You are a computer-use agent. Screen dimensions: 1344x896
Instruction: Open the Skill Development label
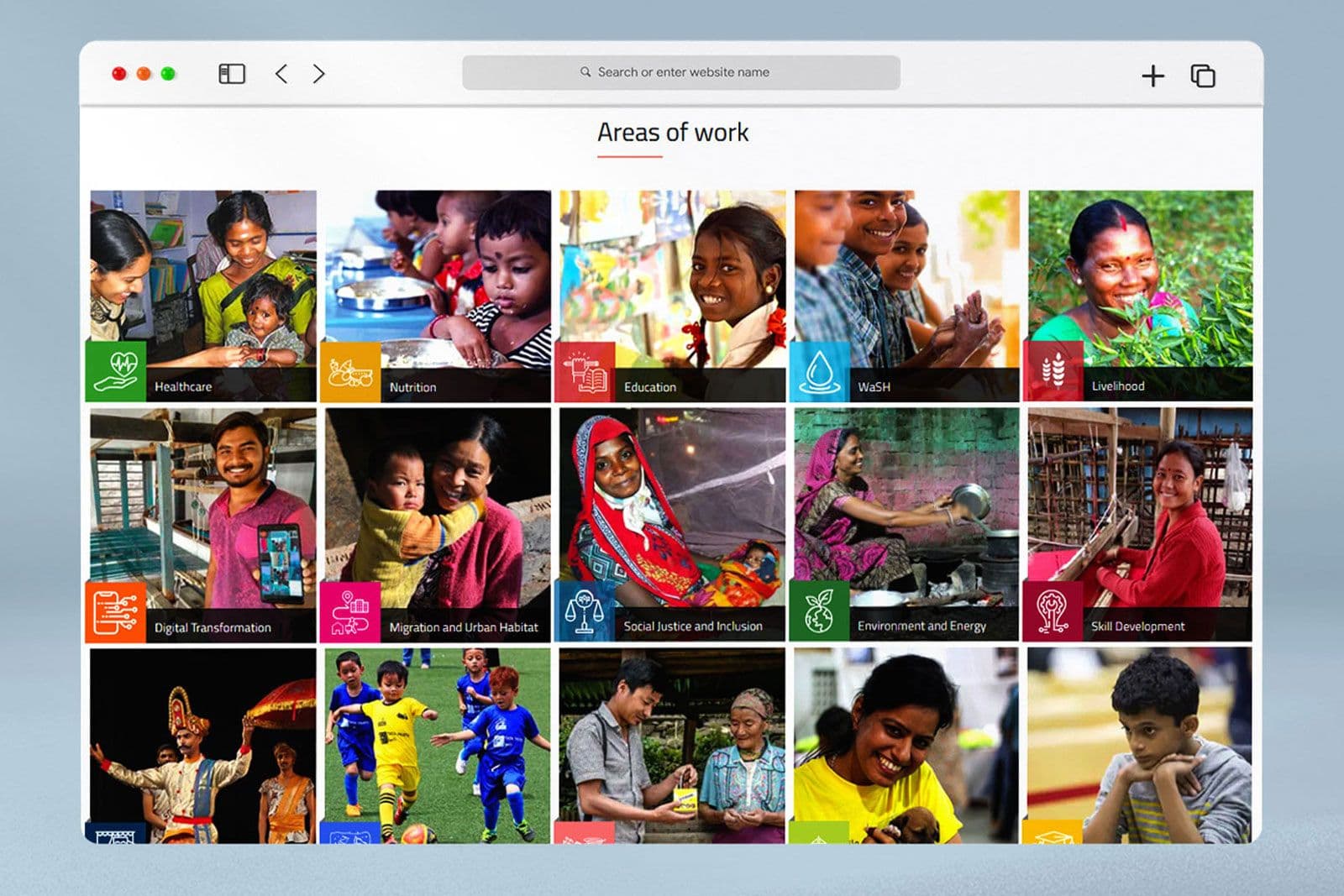(1137, 626)
